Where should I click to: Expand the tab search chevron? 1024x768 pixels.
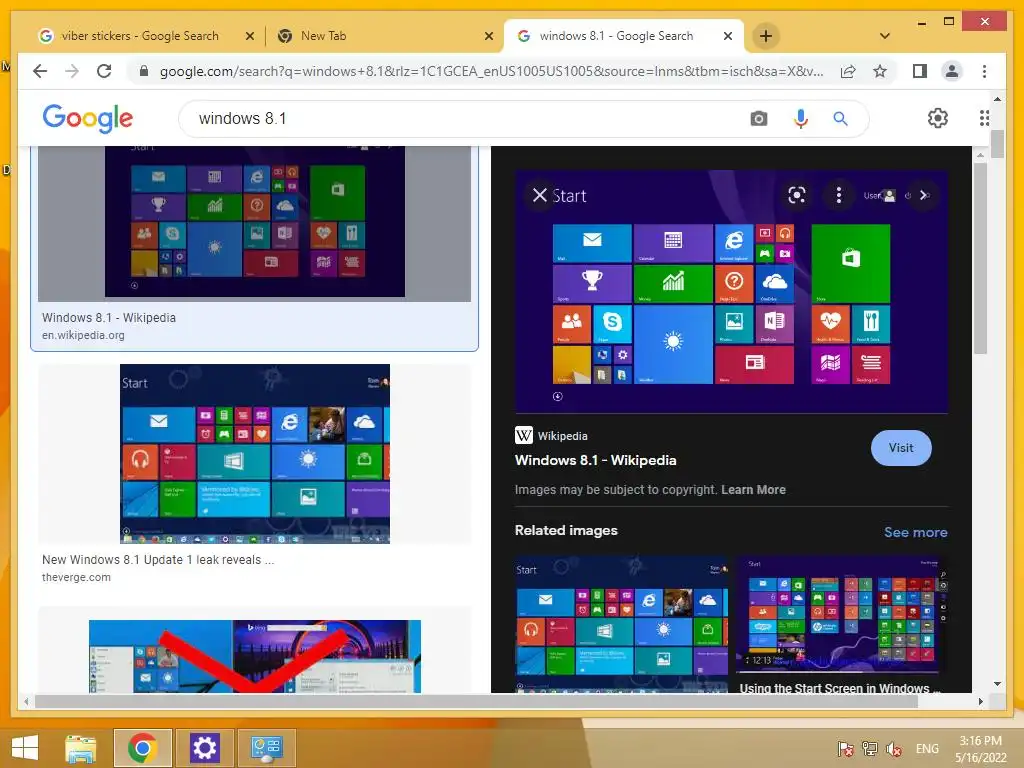[885, 36]
